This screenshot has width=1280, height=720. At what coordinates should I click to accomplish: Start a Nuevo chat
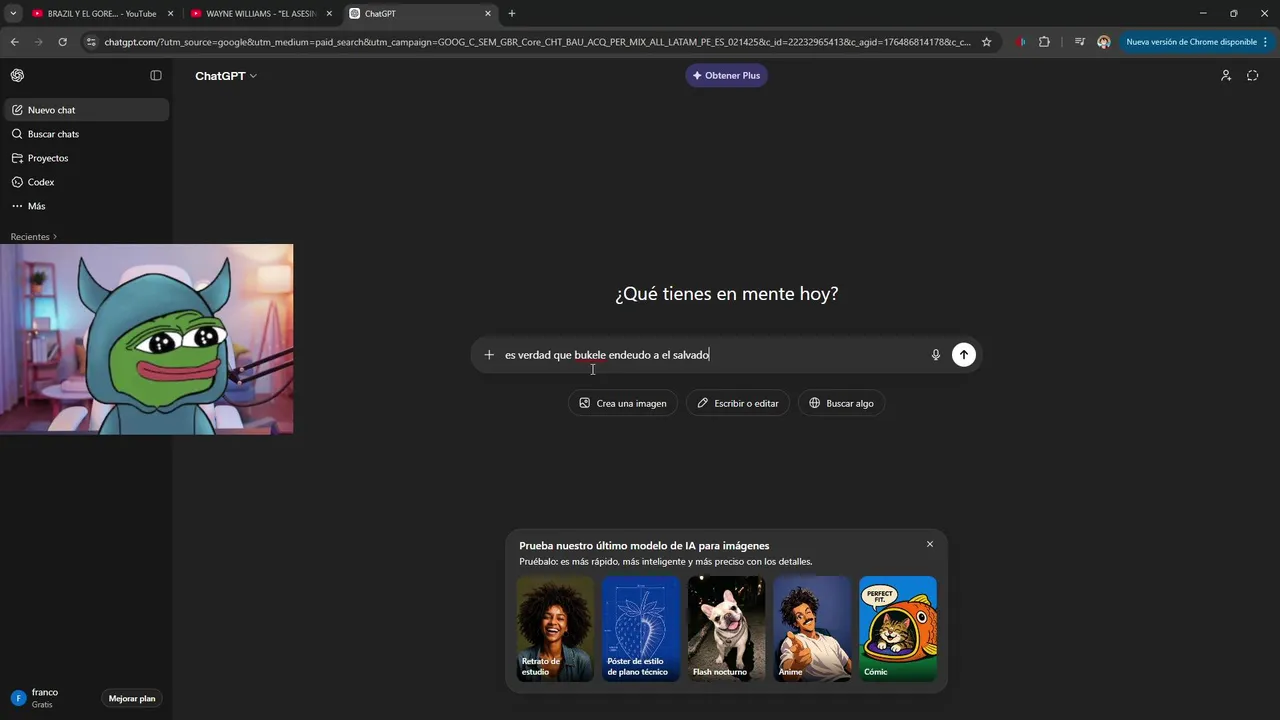point(87,110)
